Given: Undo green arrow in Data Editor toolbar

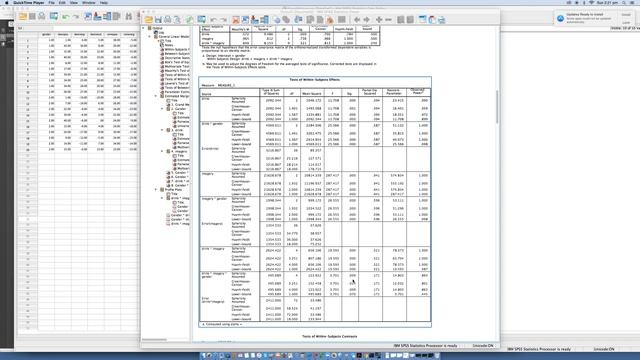Looking at the screenshot, I should 66,17.
